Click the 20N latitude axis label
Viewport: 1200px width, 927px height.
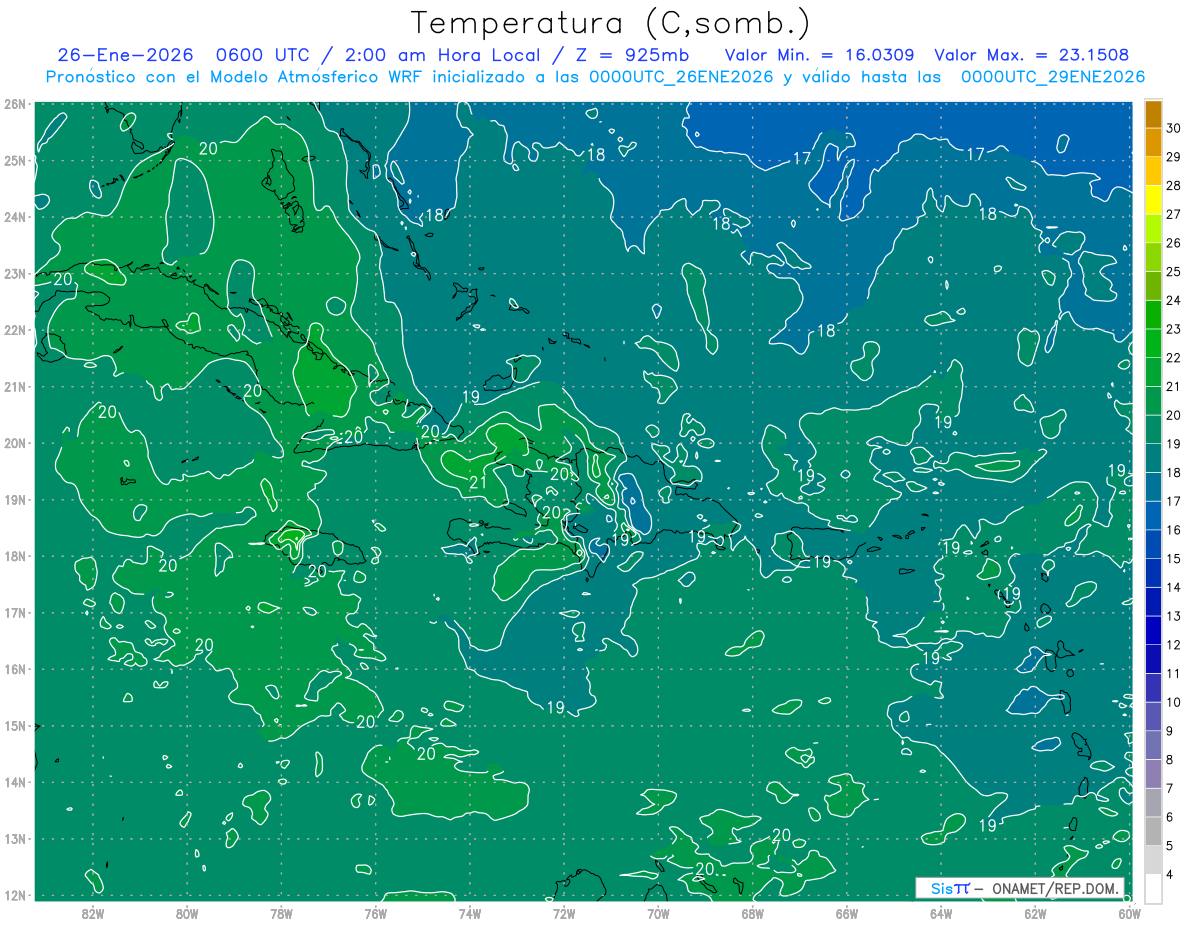click(x=15, y=443)
